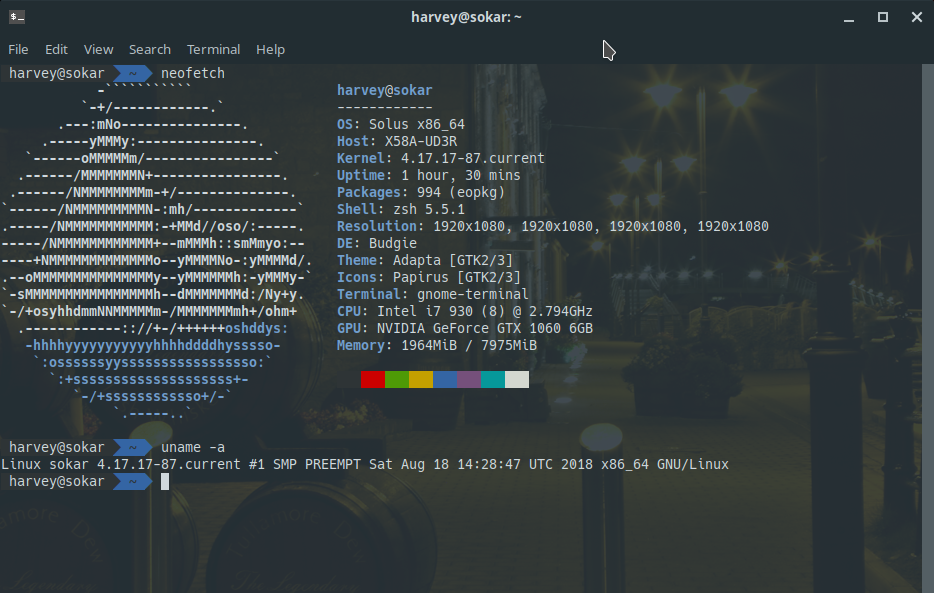Click the 'GPU: NVIDIA GeForce GTX 1060' line
The width and height of the screenshot is (934, 593).
coord(465,328)
